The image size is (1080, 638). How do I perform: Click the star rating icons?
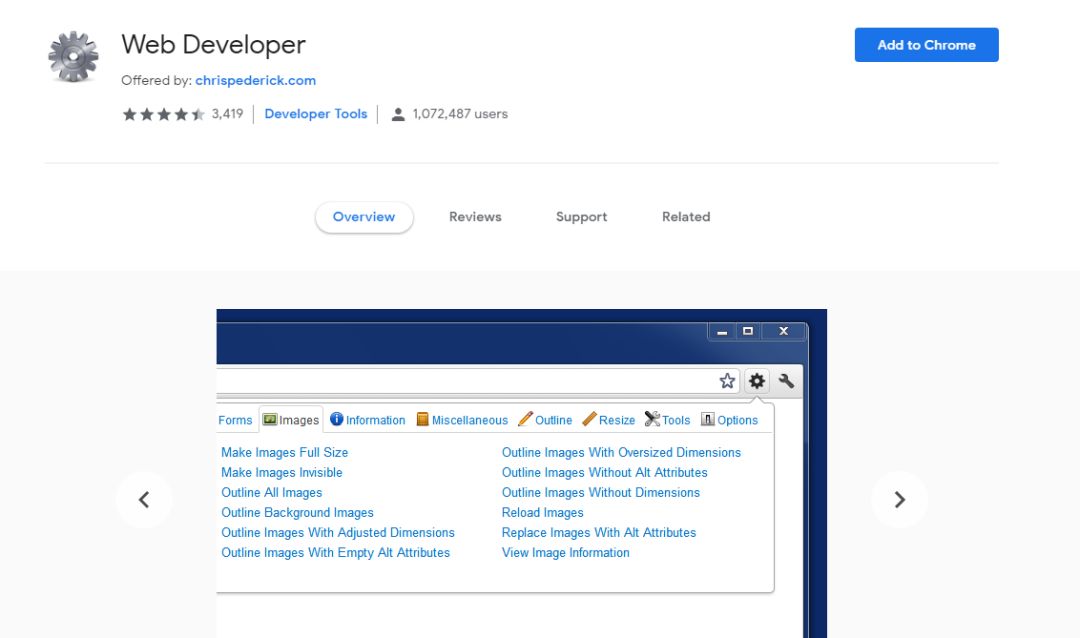pos(163,114)
